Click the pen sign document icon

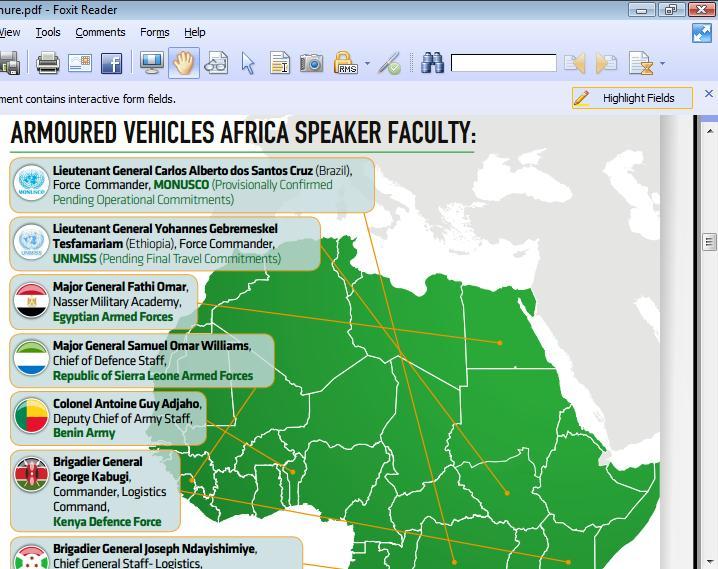389,63
